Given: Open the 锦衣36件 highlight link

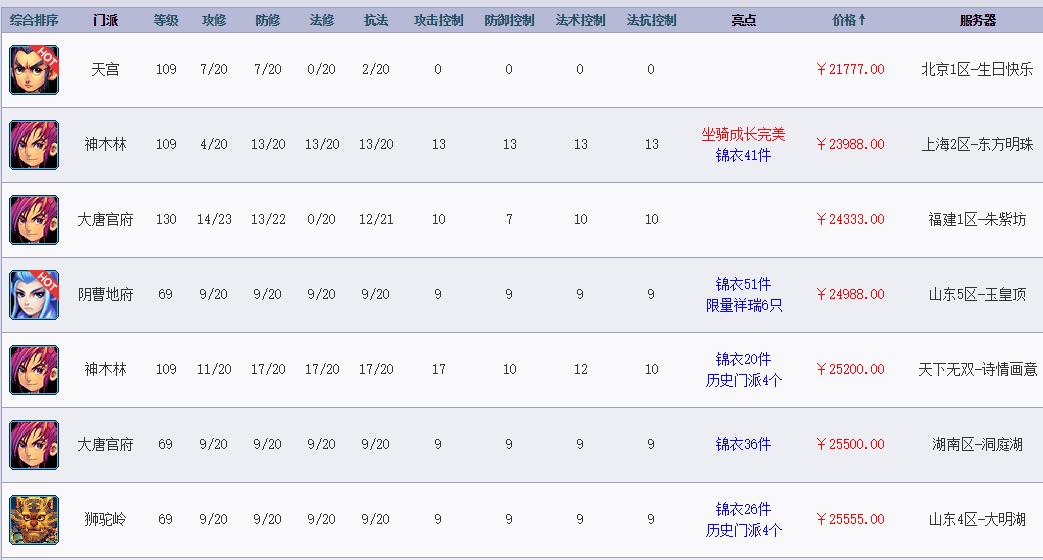Looking at the screenshot, I should tap(743, 445).
